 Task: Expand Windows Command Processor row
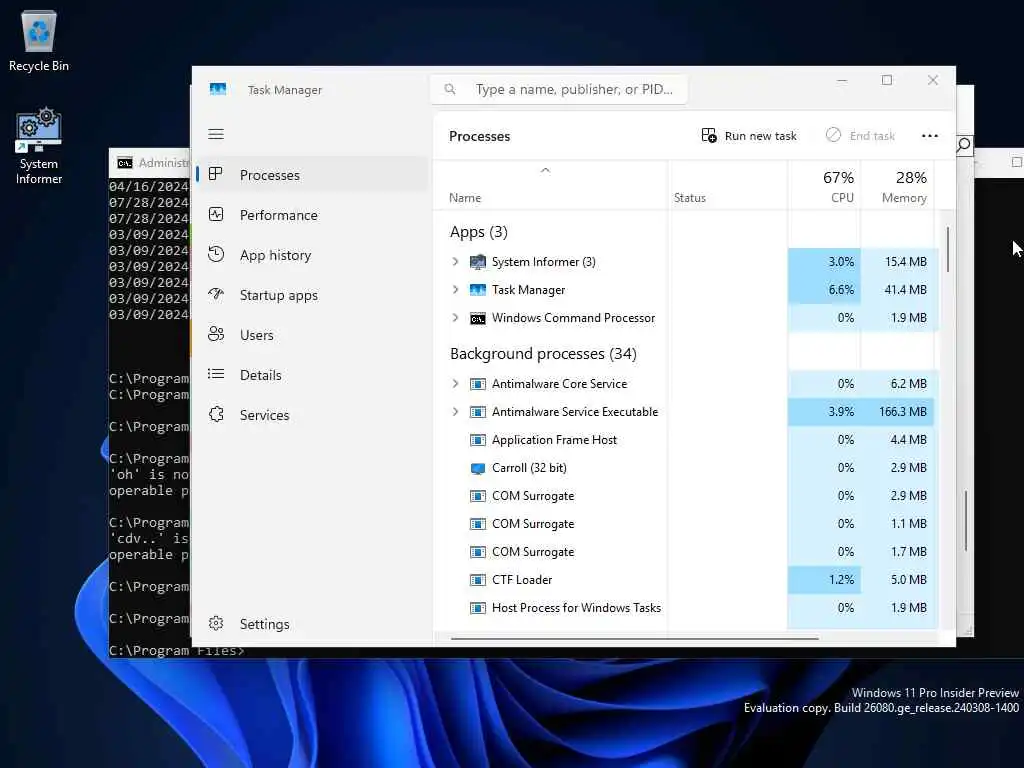pyautogui.click(x=455, y=317)
